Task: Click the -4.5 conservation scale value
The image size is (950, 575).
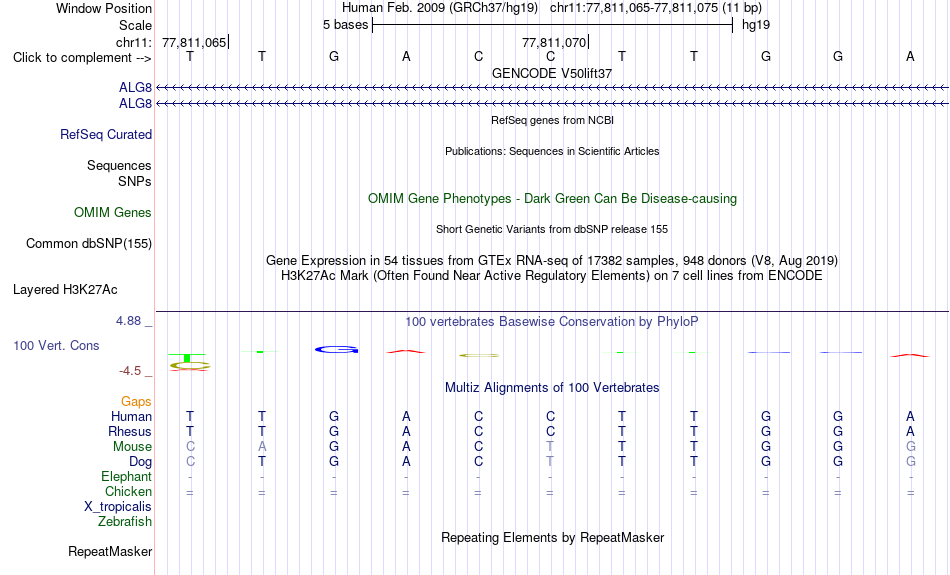Action: tap(130, 371)
